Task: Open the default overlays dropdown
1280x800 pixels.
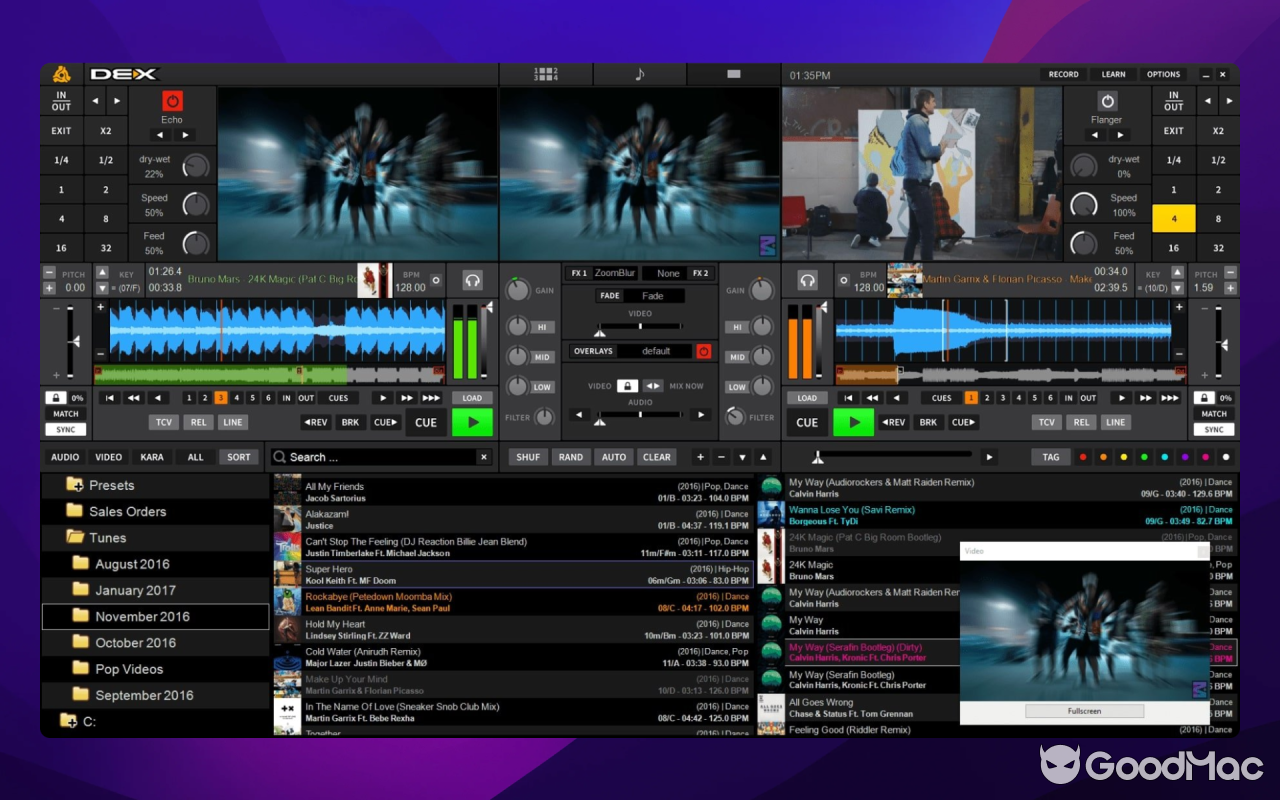Action: [657, 351]
